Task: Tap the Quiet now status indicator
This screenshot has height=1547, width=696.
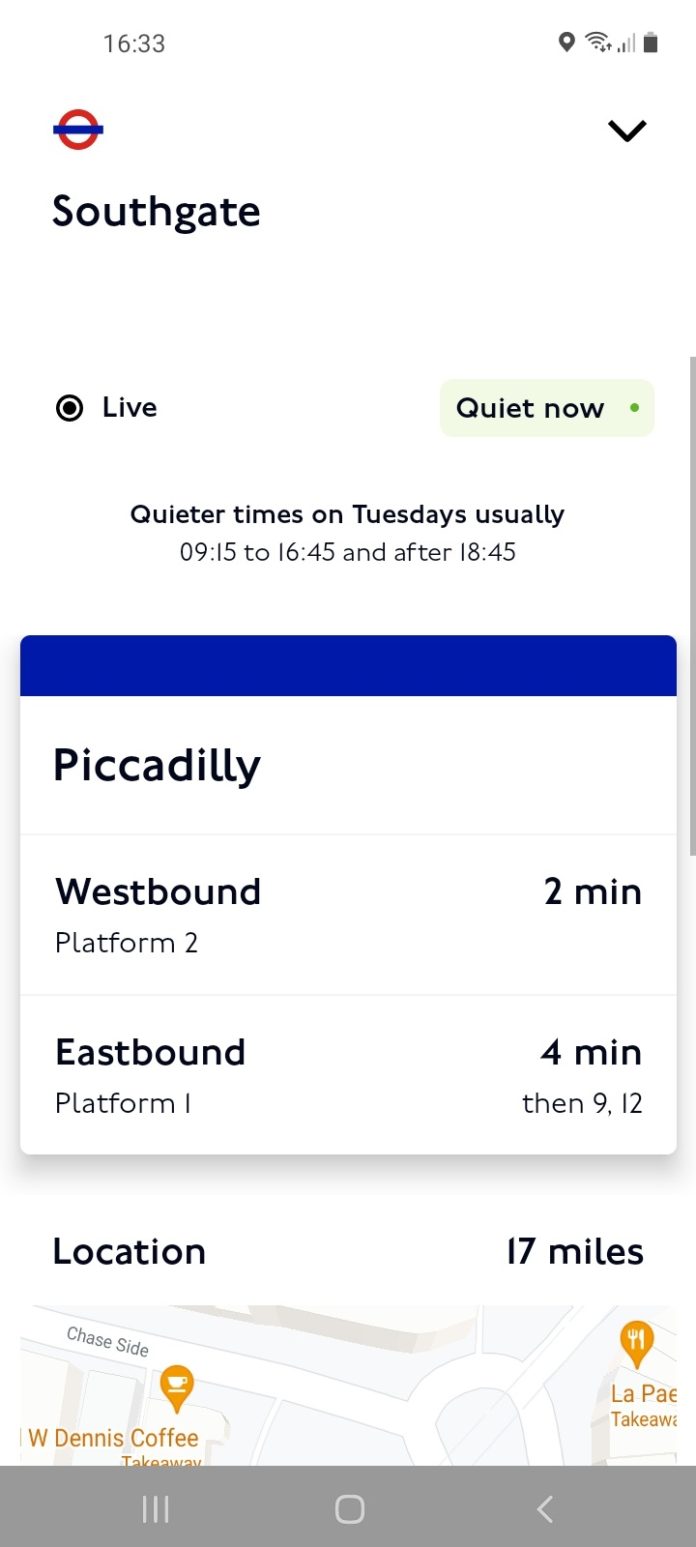Action: tap(547, 408)
